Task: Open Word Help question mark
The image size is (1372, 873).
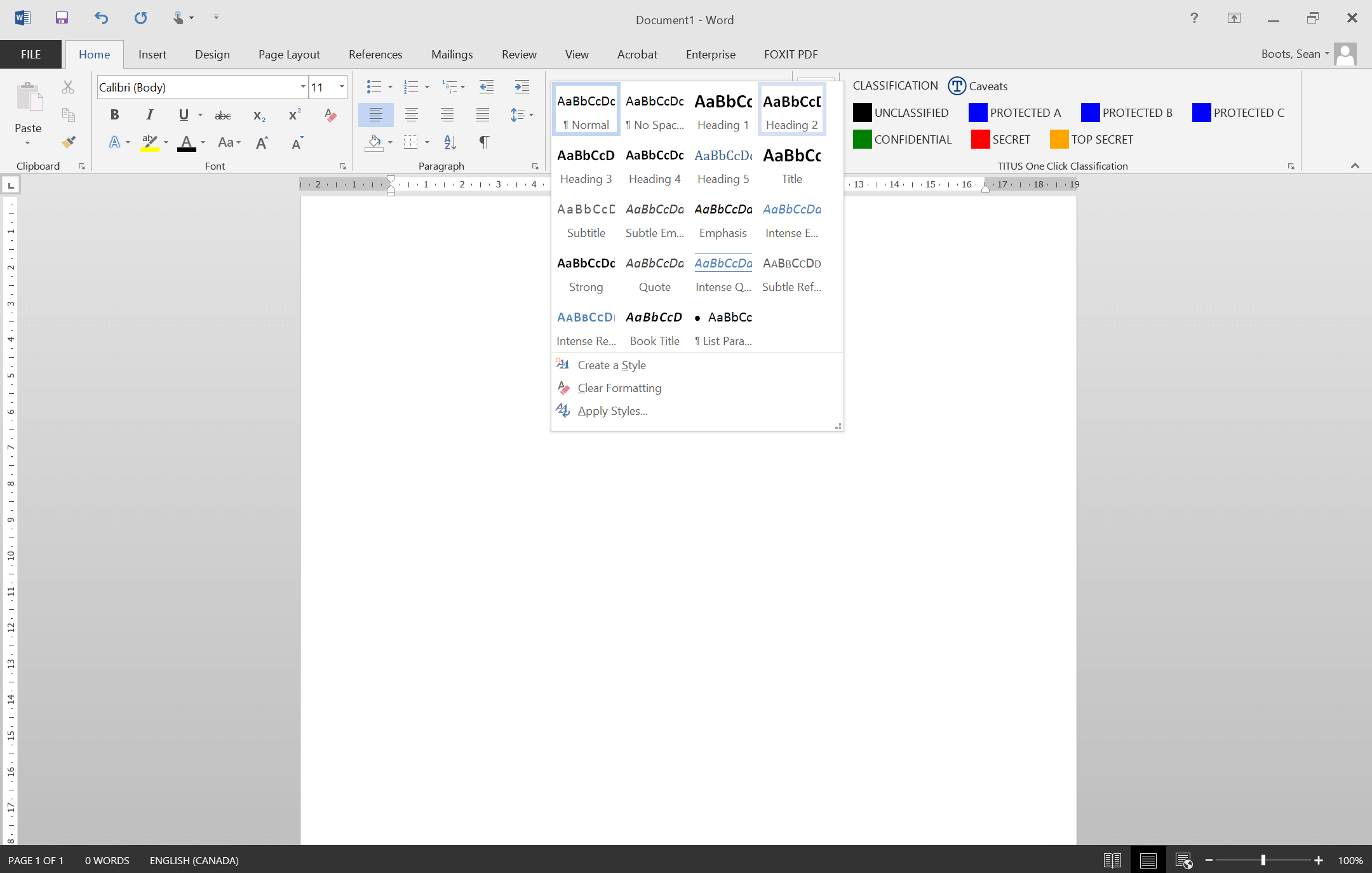Action: point(1194,18)
